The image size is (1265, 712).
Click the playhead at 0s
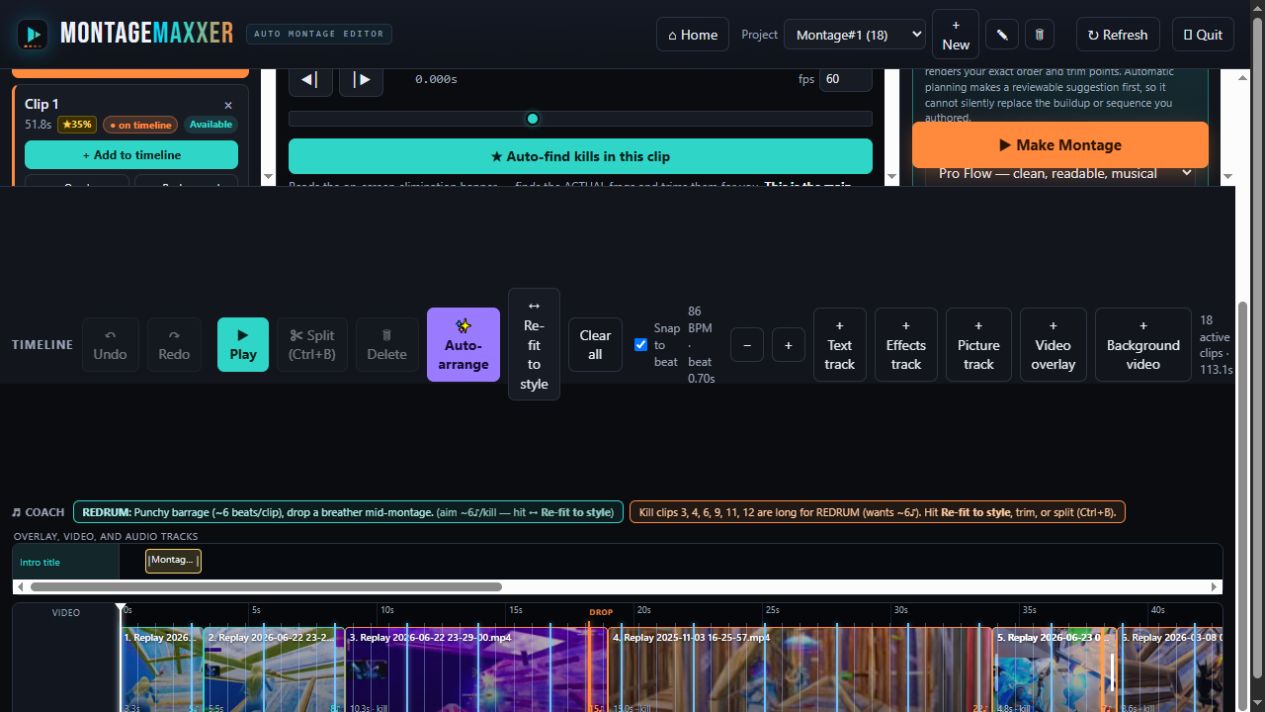pyautogui.click(x=120, y=607)
